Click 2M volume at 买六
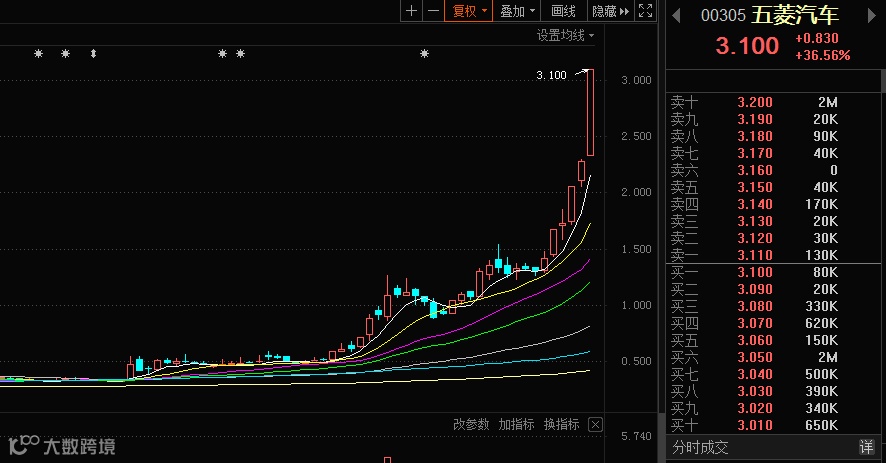The image size is (886, 463). pos(828,357)
